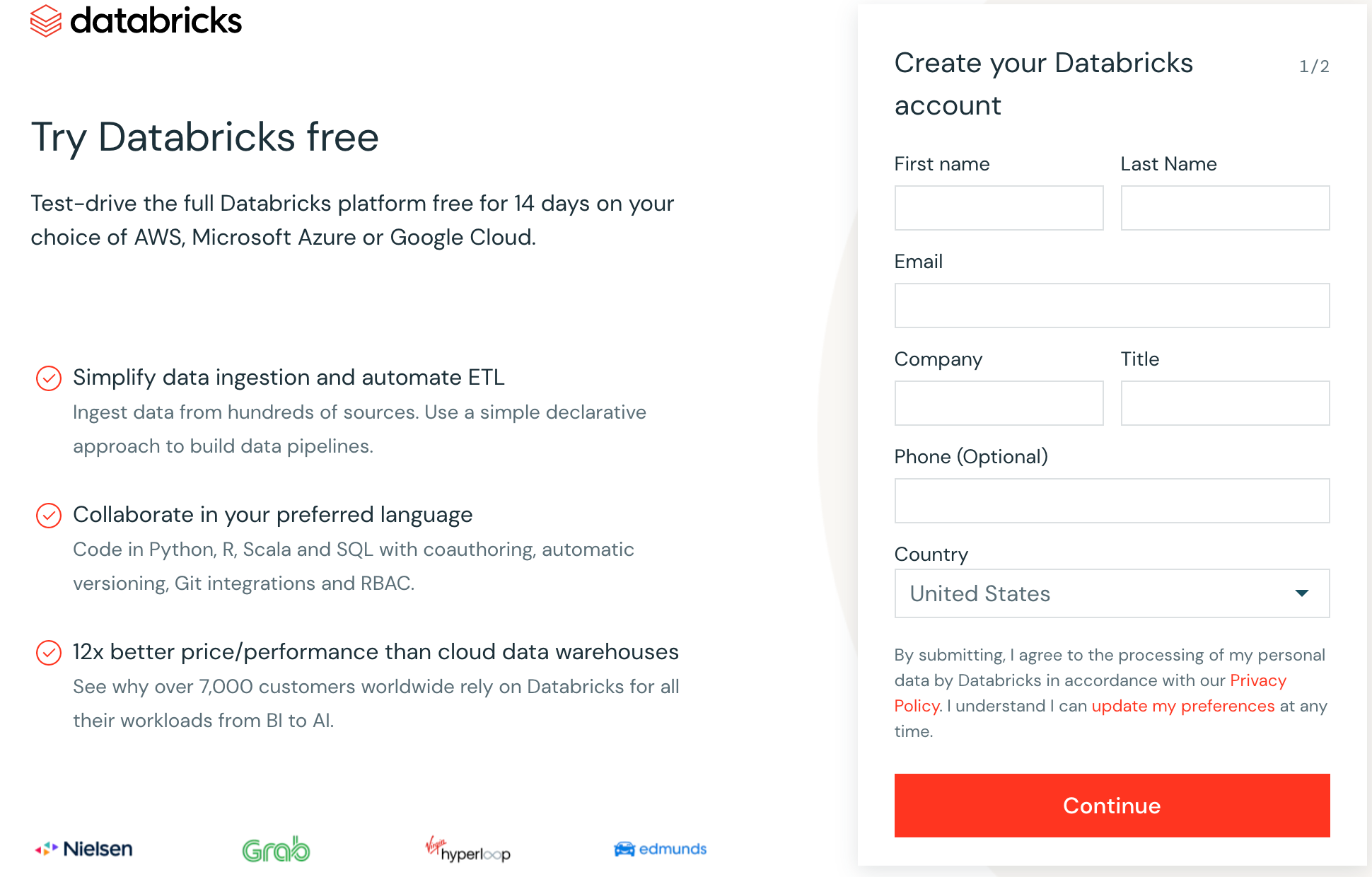Click the Company text field
This screenshot has height=877, width=1372.
[x=999, y=403]
